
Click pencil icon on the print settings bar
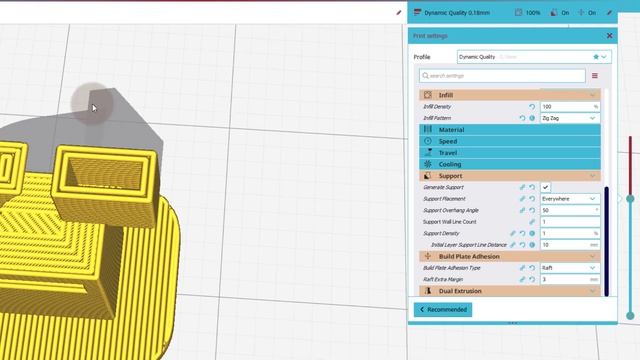(609, 13)
